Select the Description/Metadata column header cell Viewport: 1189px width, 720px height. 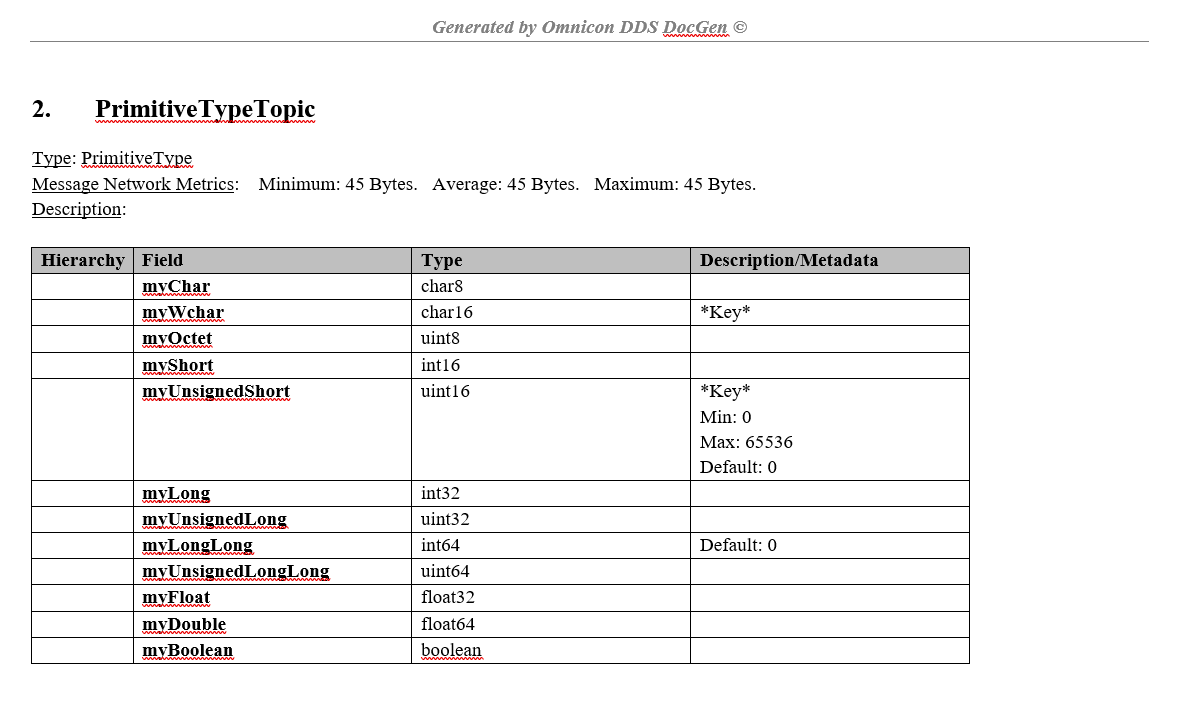point(787,260)
